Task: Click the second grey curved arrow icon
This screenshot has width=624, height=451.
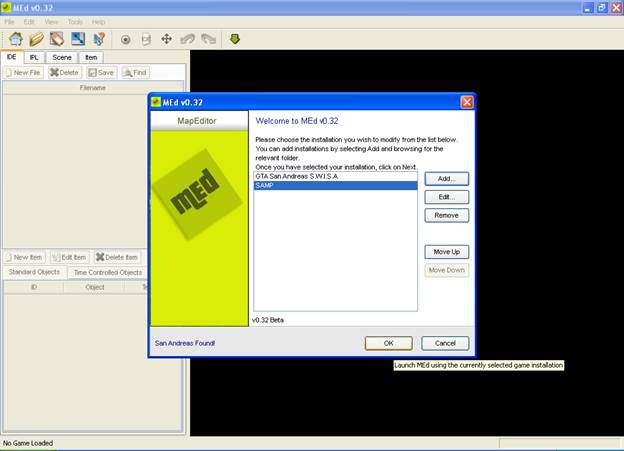Action: (x=209, y=39)
